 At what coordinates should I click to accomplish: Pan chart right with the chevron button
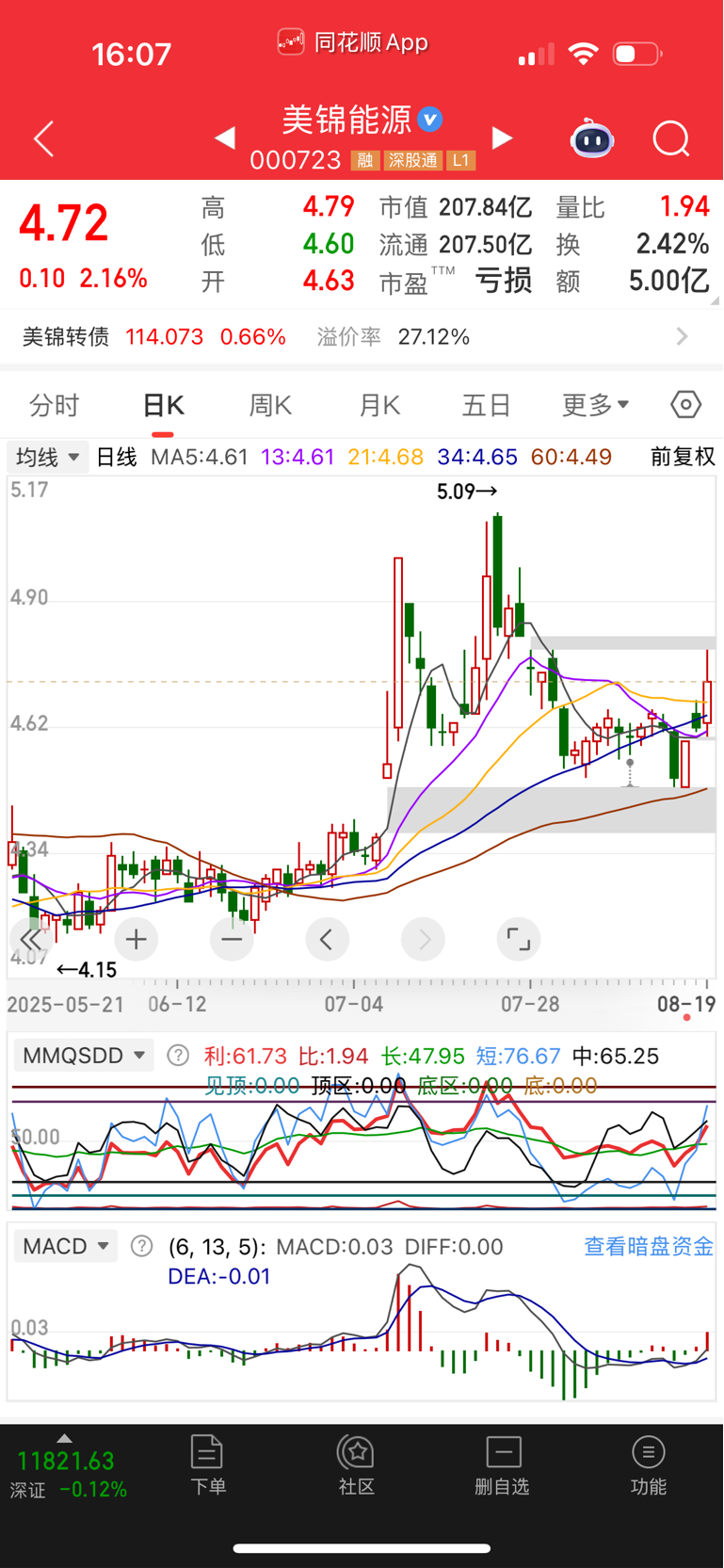[x=424, y=939]
